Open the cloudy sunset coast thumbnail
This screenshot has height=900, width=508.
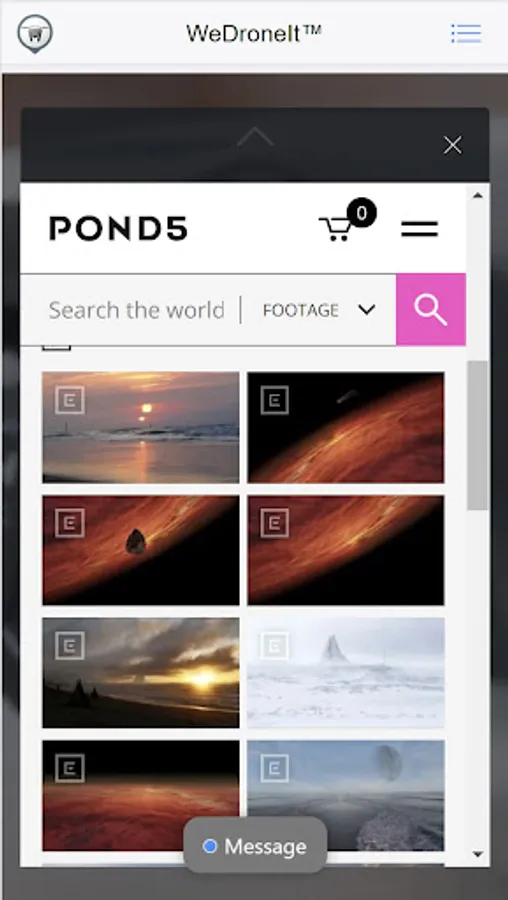141,673
